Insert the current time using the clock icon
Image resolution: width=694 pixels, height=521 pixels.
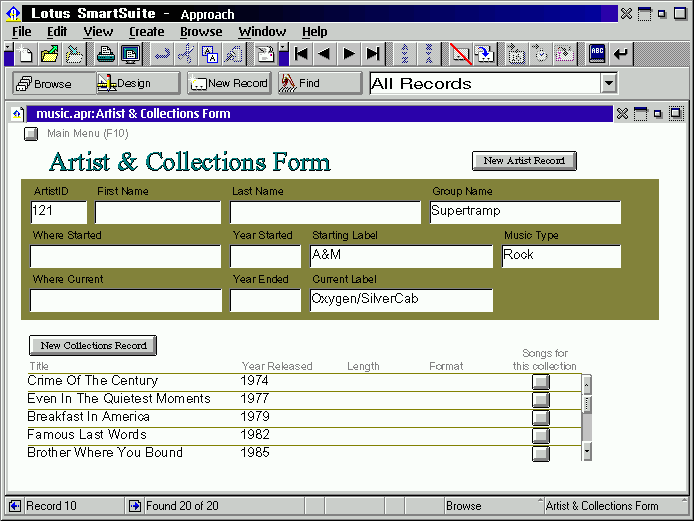540,54
